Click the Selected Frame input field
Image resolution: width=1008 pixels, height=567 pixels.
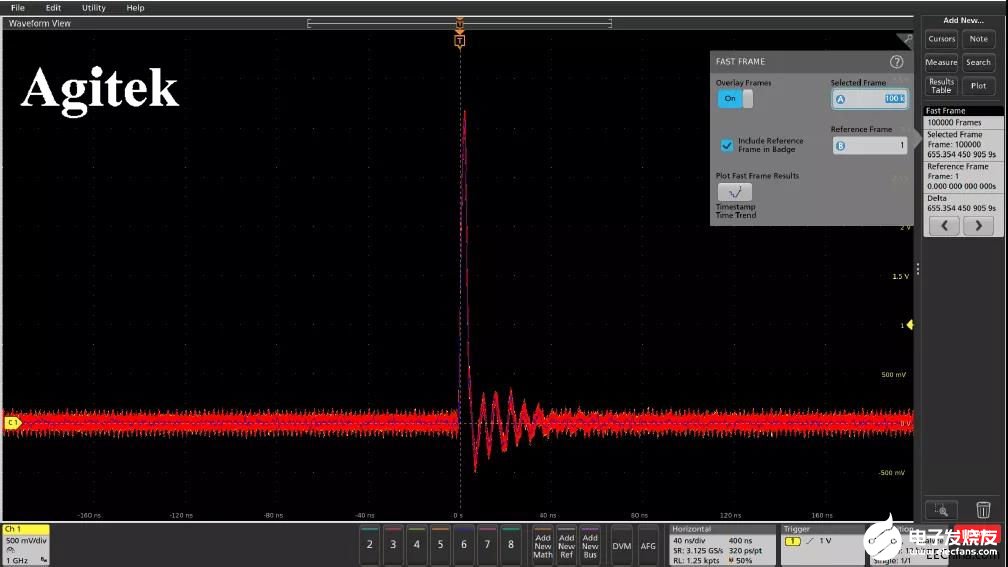[869, 99]
